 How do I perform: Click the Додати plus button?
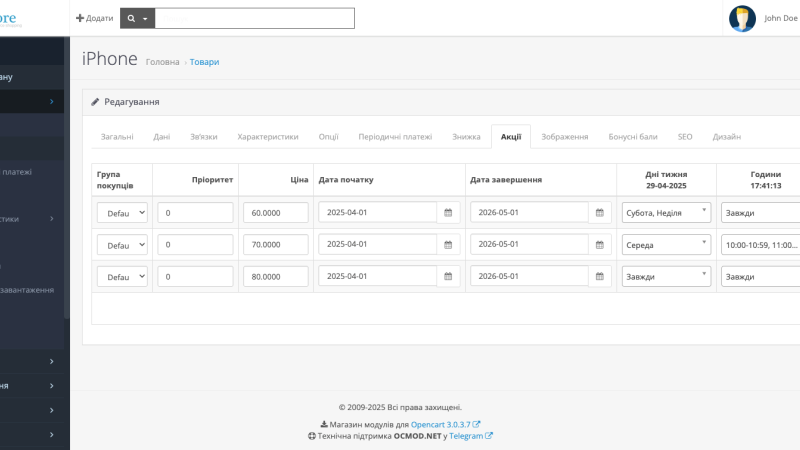coord(94,18)
